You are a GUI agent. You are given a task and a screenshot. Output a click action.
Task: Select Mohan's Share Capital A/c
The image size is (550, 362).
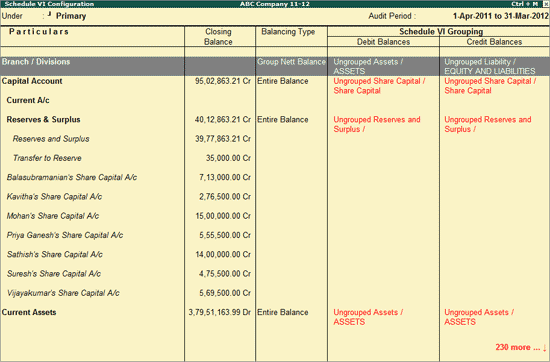[x=53, y=216]
